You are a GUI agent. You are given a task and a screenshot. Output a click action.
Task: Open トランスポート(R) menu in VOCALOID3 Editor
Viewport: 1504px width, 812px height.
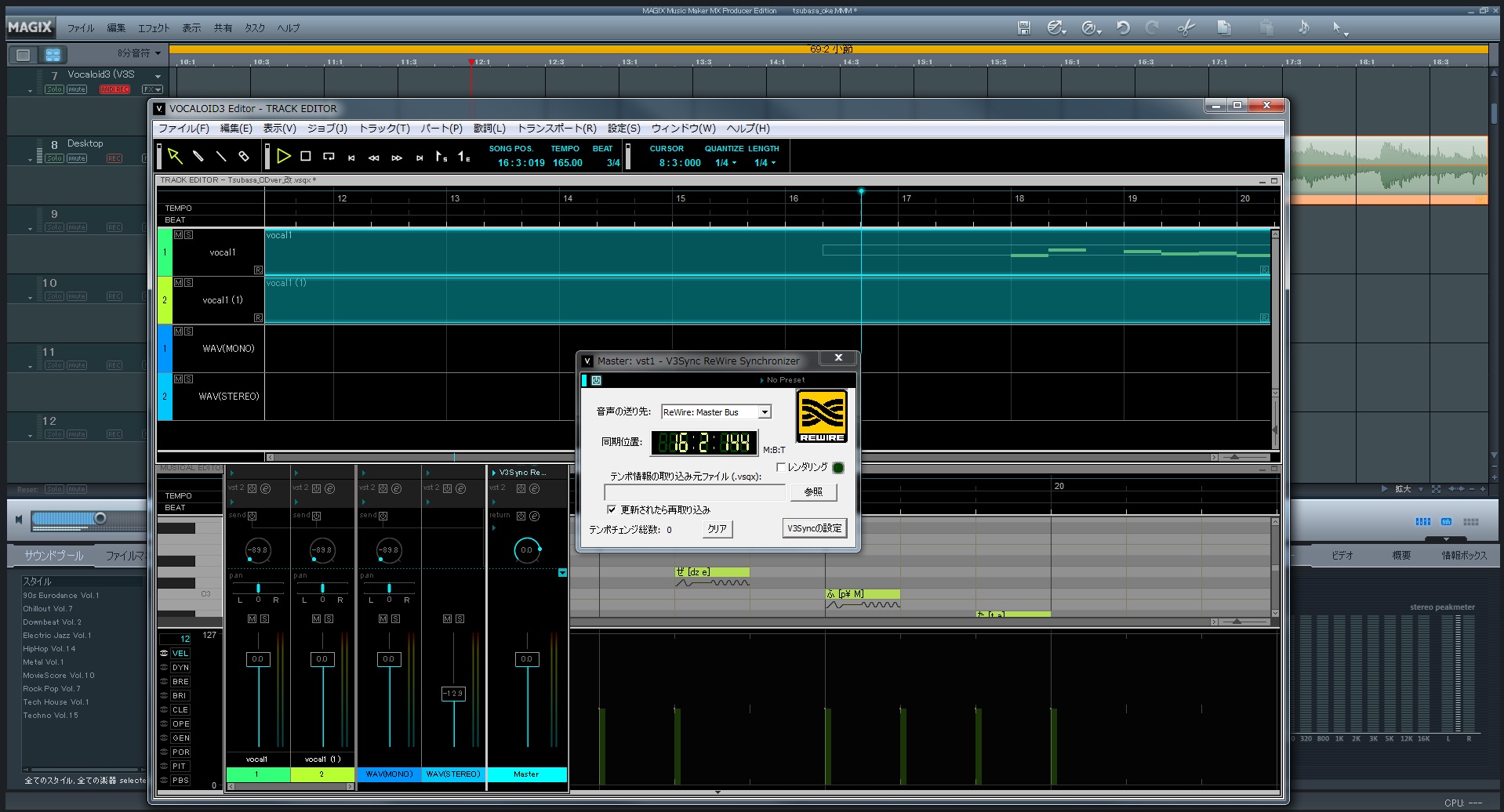pyautogui.click(x=557, y=129)
